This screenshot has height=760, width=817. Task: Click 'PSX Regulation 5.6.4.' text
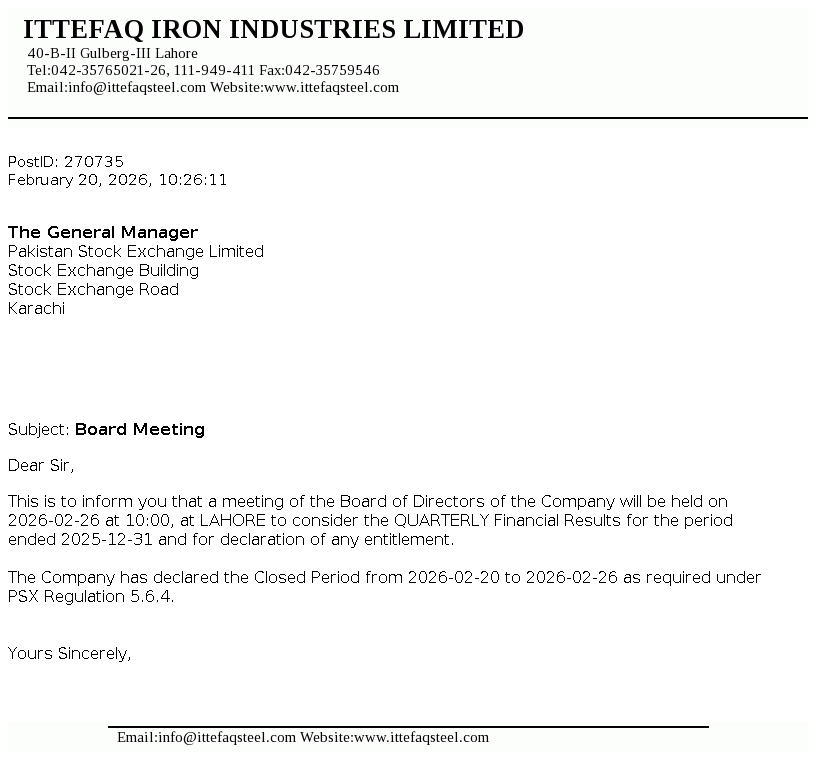click(x=90, y=596)
